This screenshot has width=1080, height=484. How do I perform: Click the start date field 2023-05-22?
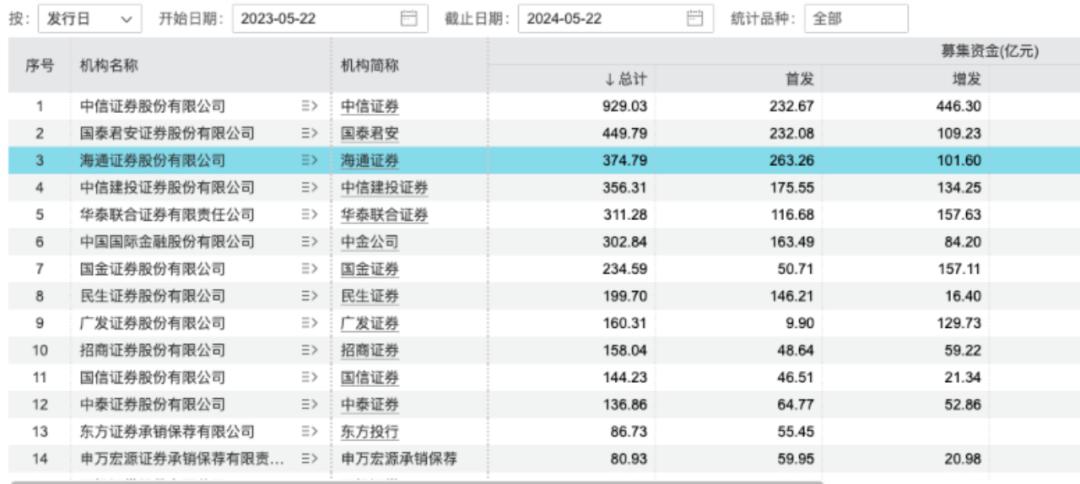(330, 19)
